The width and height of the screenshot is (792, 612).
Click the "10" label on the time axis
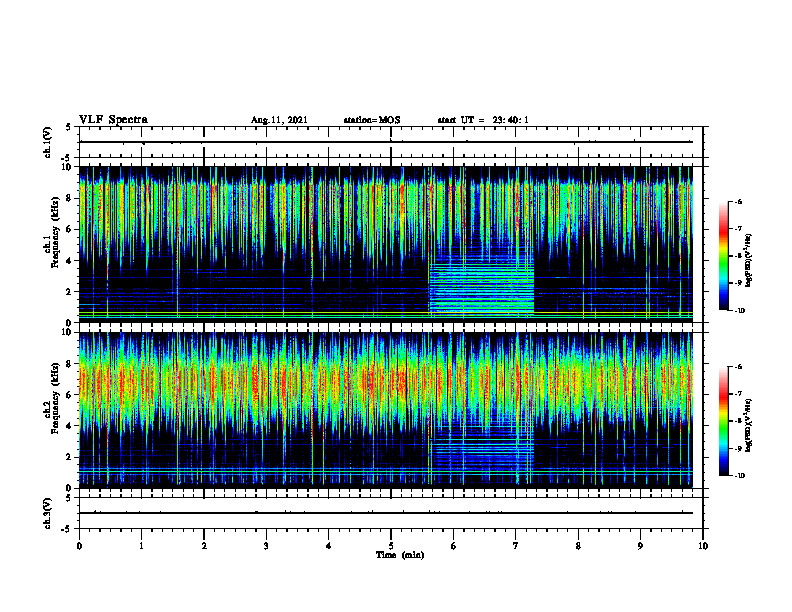point(703,546)
